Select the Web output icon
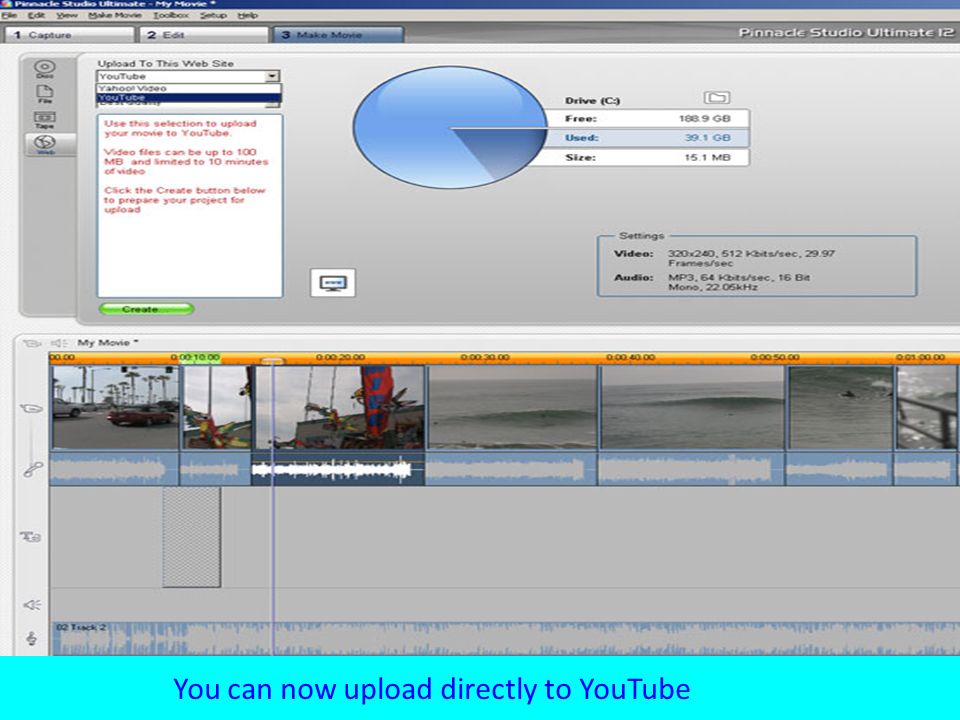 click(45, 144)
